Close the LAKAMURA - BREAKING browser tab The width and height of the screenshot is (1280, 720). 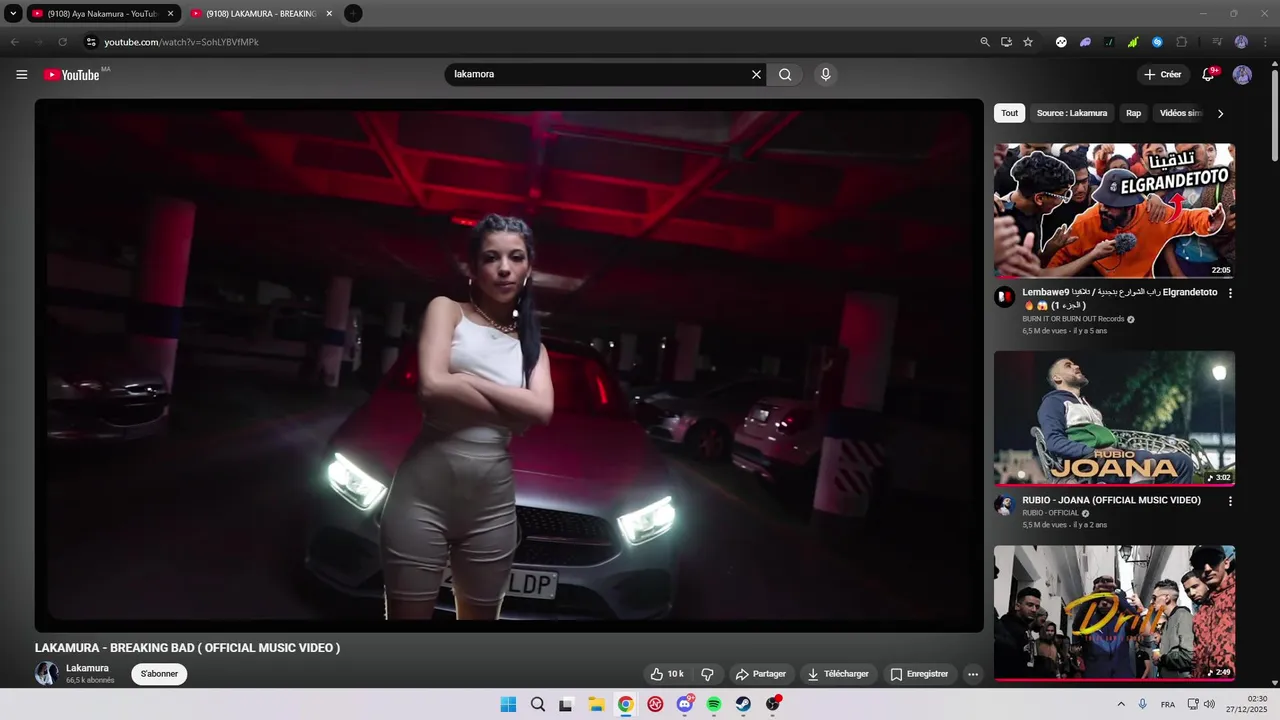click(x=329, y=14)
